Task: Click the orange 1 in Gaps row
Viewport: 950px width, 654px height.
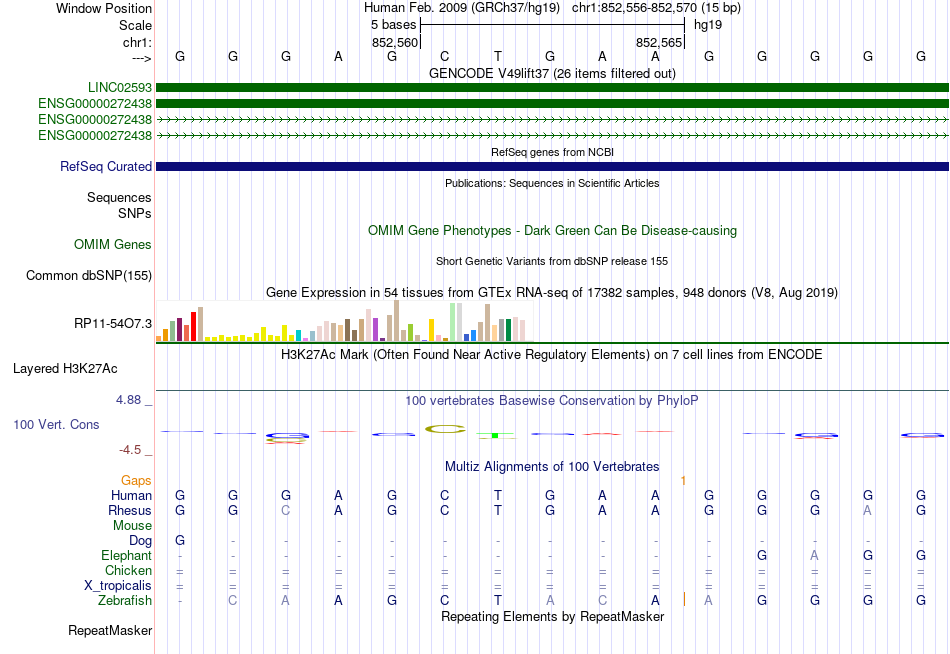Action: (x=683, y=481)
